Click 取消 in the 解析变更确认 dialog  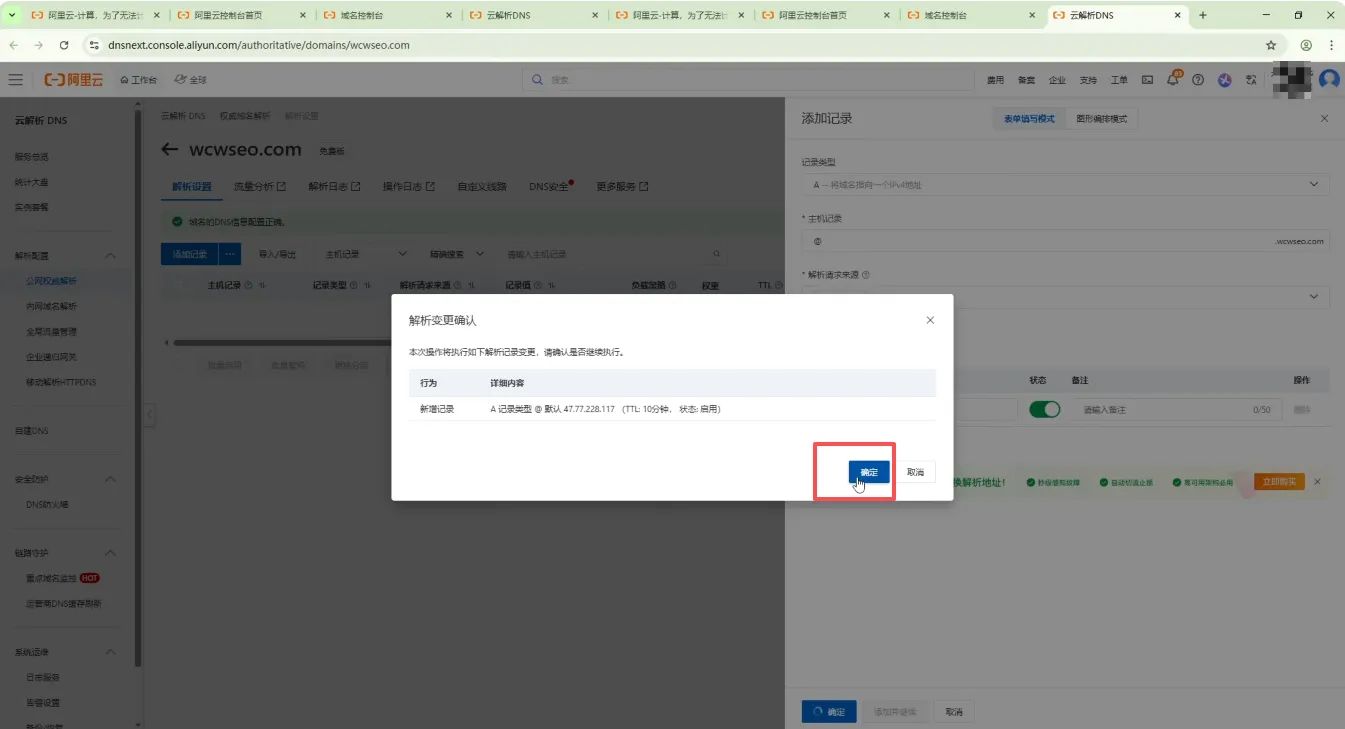coord(915,472)
